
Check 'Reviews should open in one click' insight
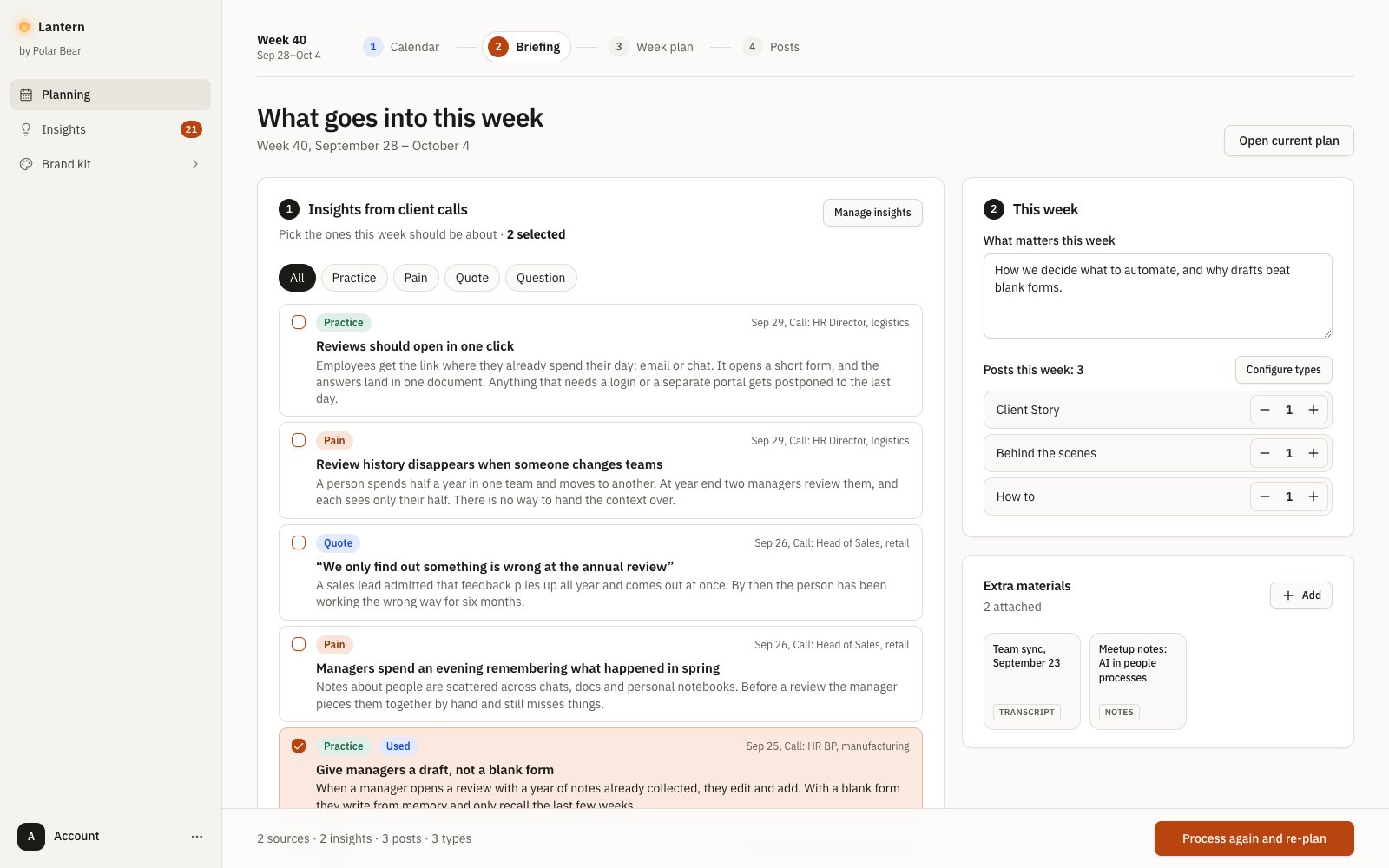click(299, 322)
